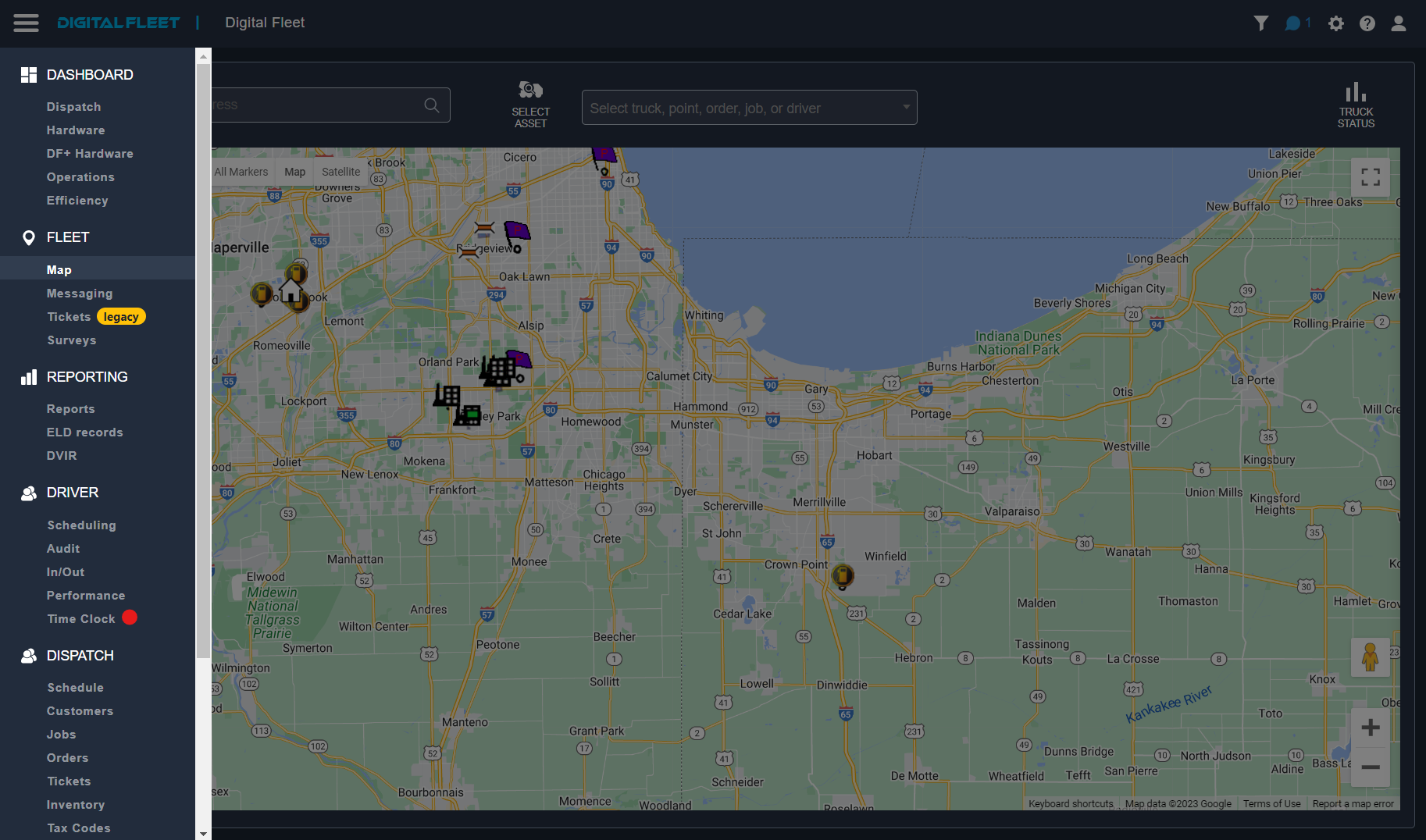Toggle fullscreen map view
This screenshot has width=1426, height=840.
coord(1370,177)
